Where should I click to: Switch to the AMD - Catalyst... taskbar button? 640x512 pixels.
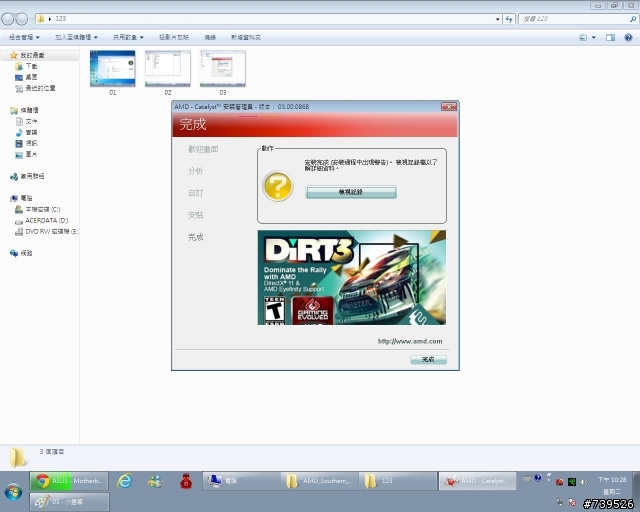[478, 481]
